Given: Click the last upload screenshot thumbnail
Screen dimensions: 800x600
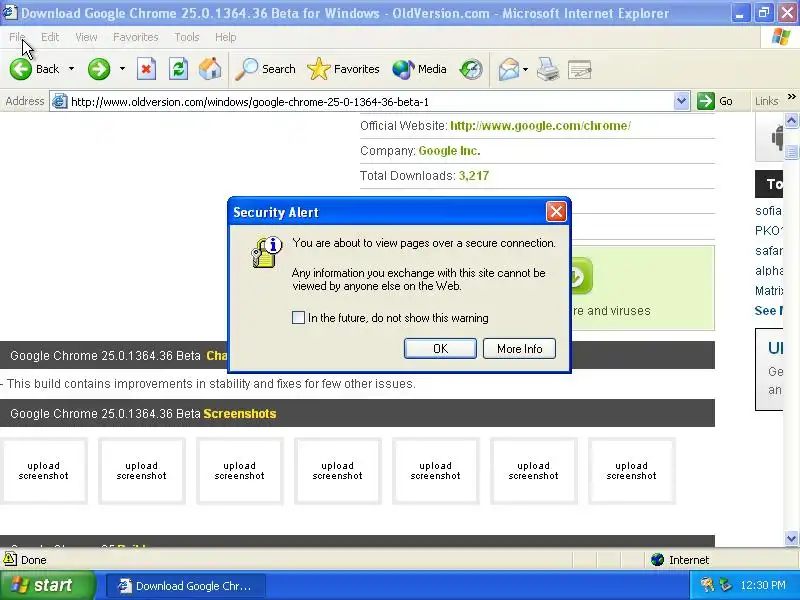Looking at the screenshot, I should pyautogui.click(x=631, y=471).
